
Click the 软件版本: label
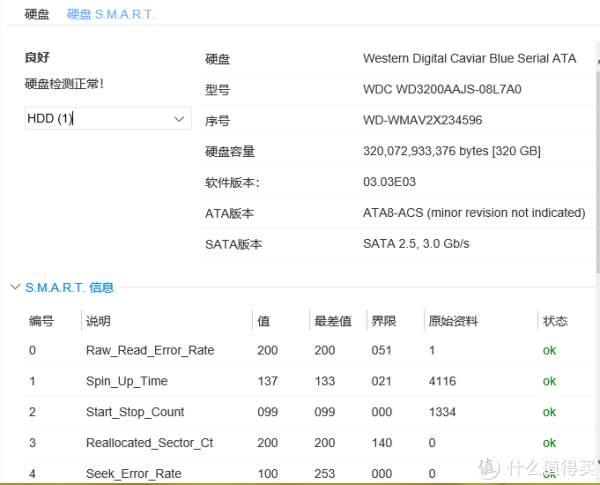pos(232,183)
